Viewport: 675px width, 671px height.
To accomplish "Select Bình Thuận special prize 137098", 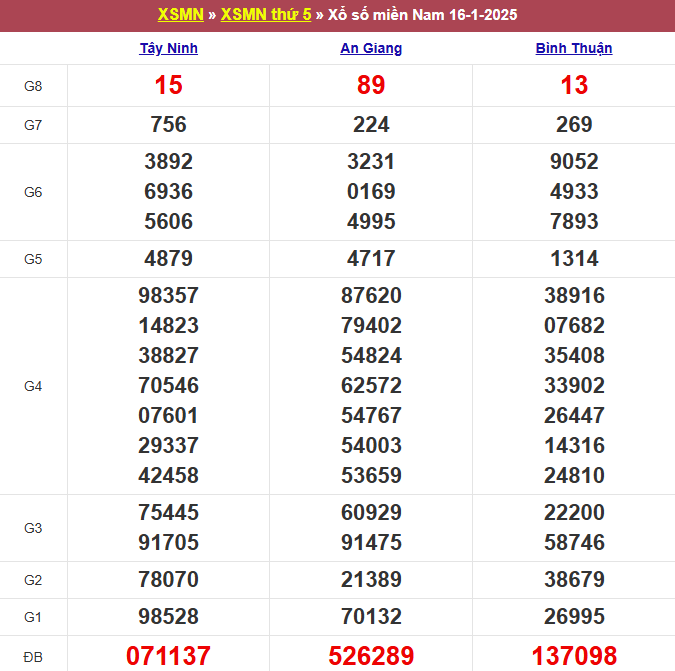I will [x=574, y=656].
